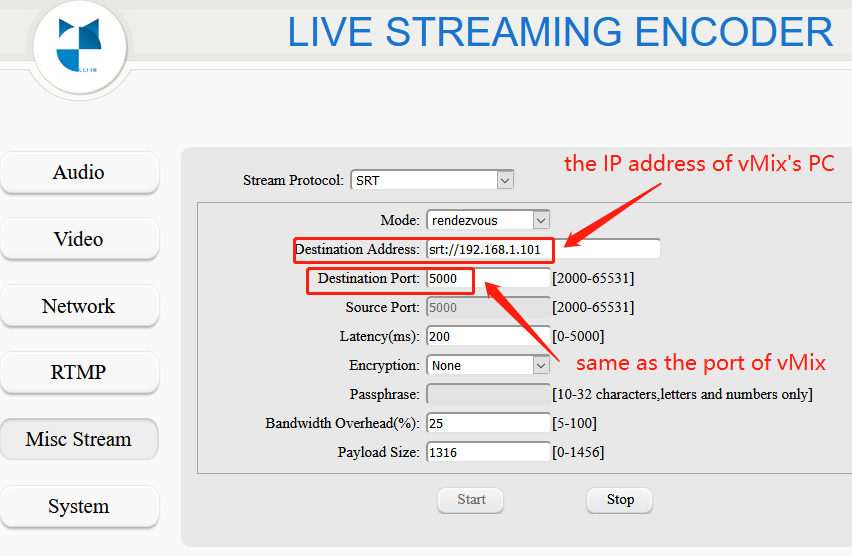Click the Payload Size field with 1316
This screenshot has height=556, width=852.
[x=488, y=452]
